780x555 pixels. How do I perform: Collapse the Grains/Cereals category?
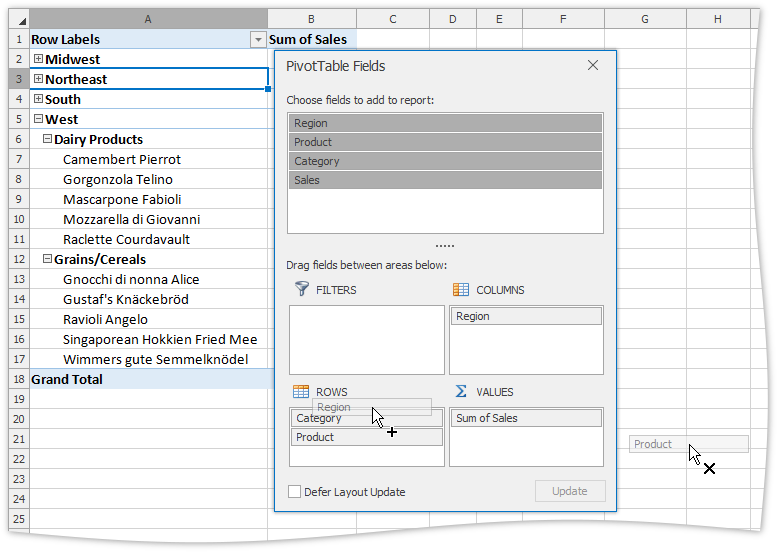click(x=47, y=259)
